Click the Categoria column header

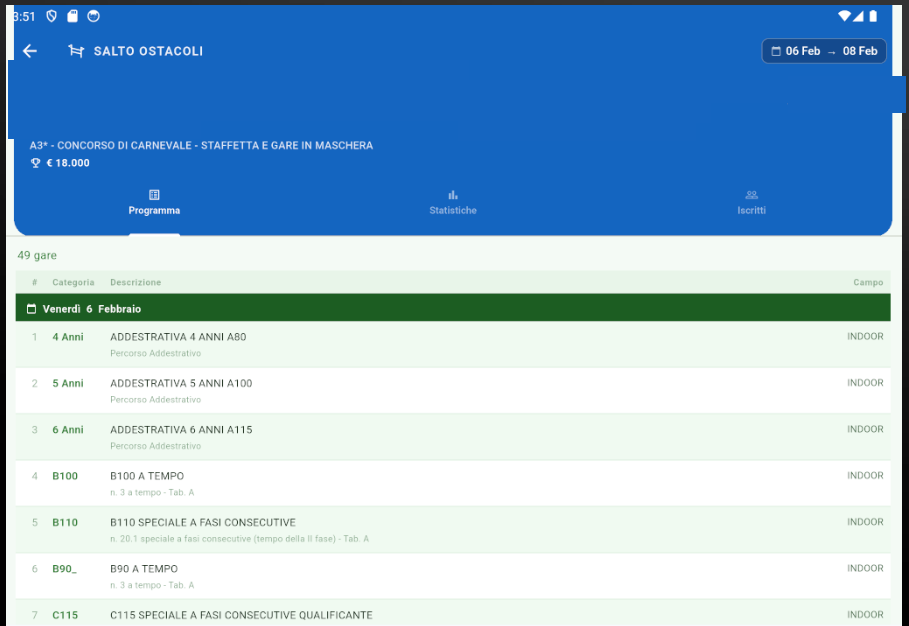(x=73, y=282)
